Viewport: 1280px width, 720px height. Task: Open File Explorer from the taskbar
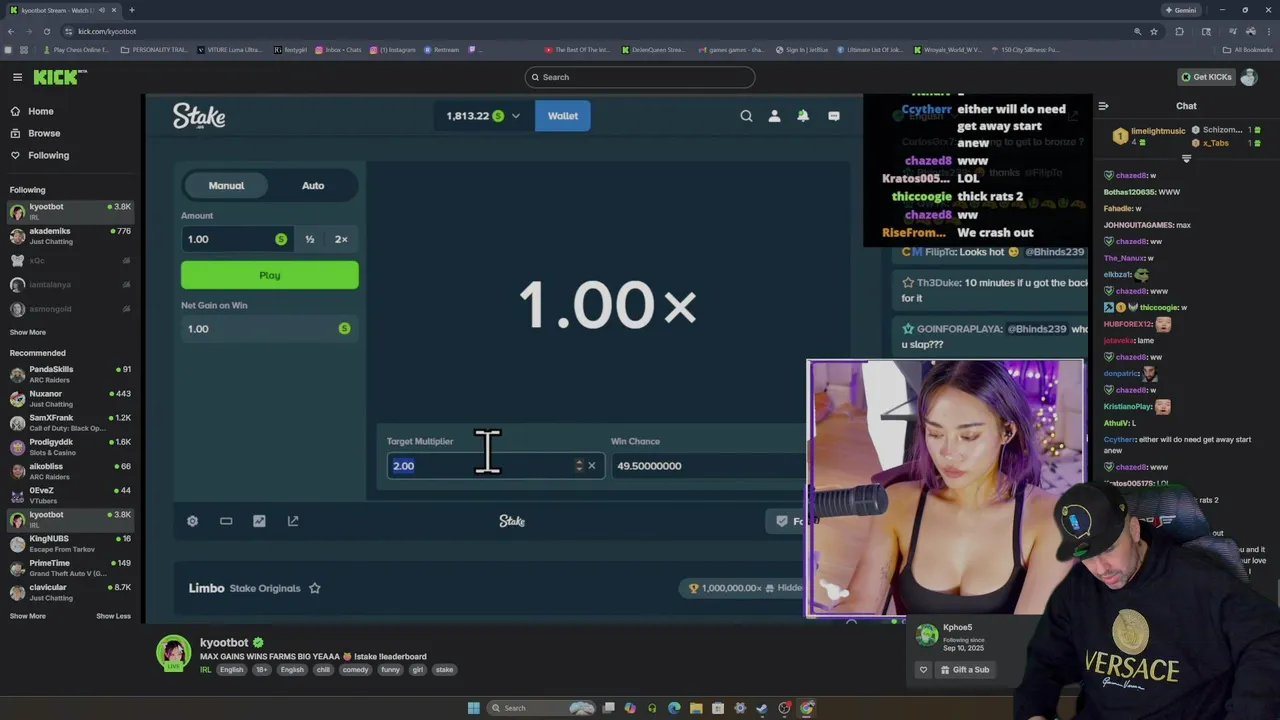696,708
